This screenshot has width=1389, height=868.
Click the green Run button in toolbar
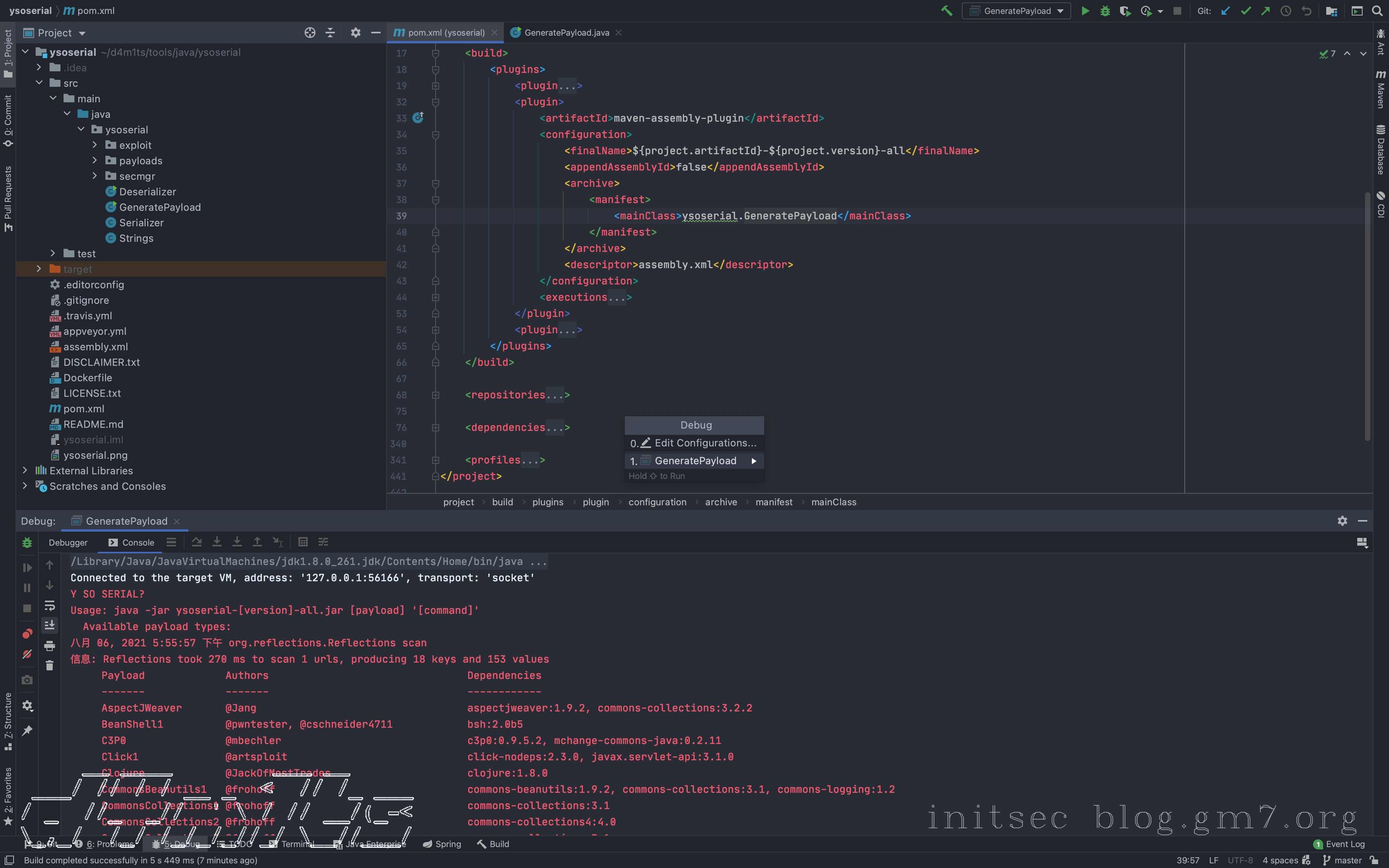[x=1085, y=11]
